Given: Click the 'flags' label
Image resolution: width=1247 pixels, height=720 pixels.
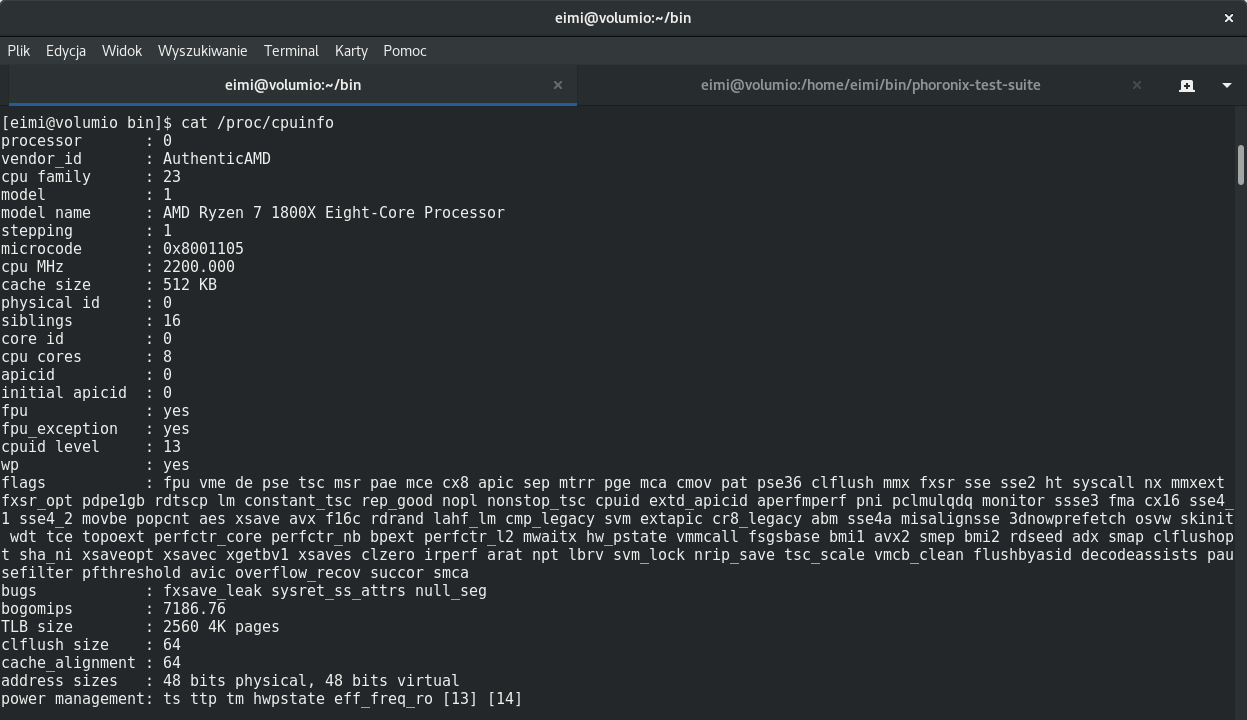Looking at the screenshot, I should click(23, 482).
